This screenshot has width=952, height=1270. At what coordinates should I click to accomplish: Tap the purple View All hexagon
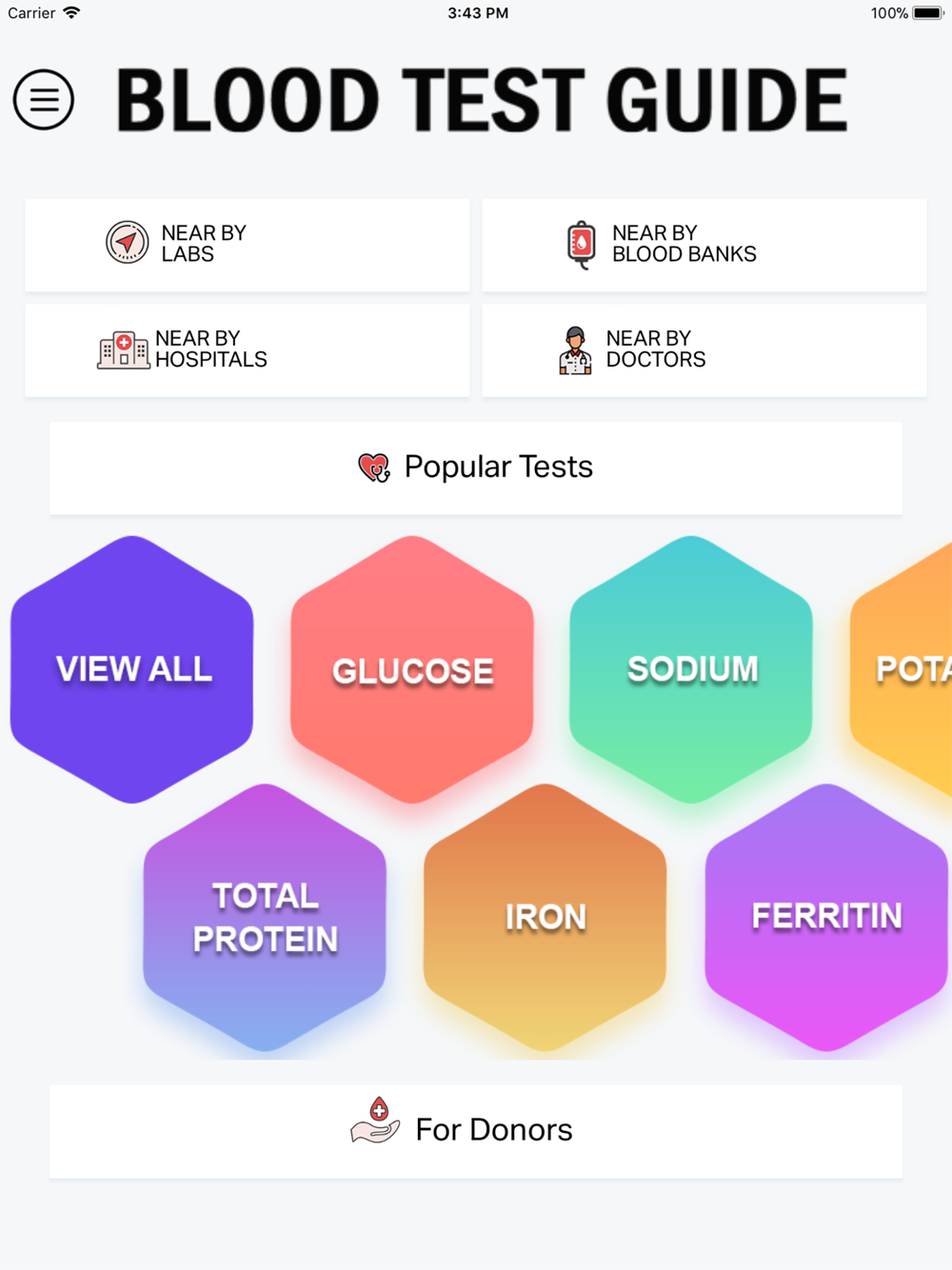[x=132, y=669]
